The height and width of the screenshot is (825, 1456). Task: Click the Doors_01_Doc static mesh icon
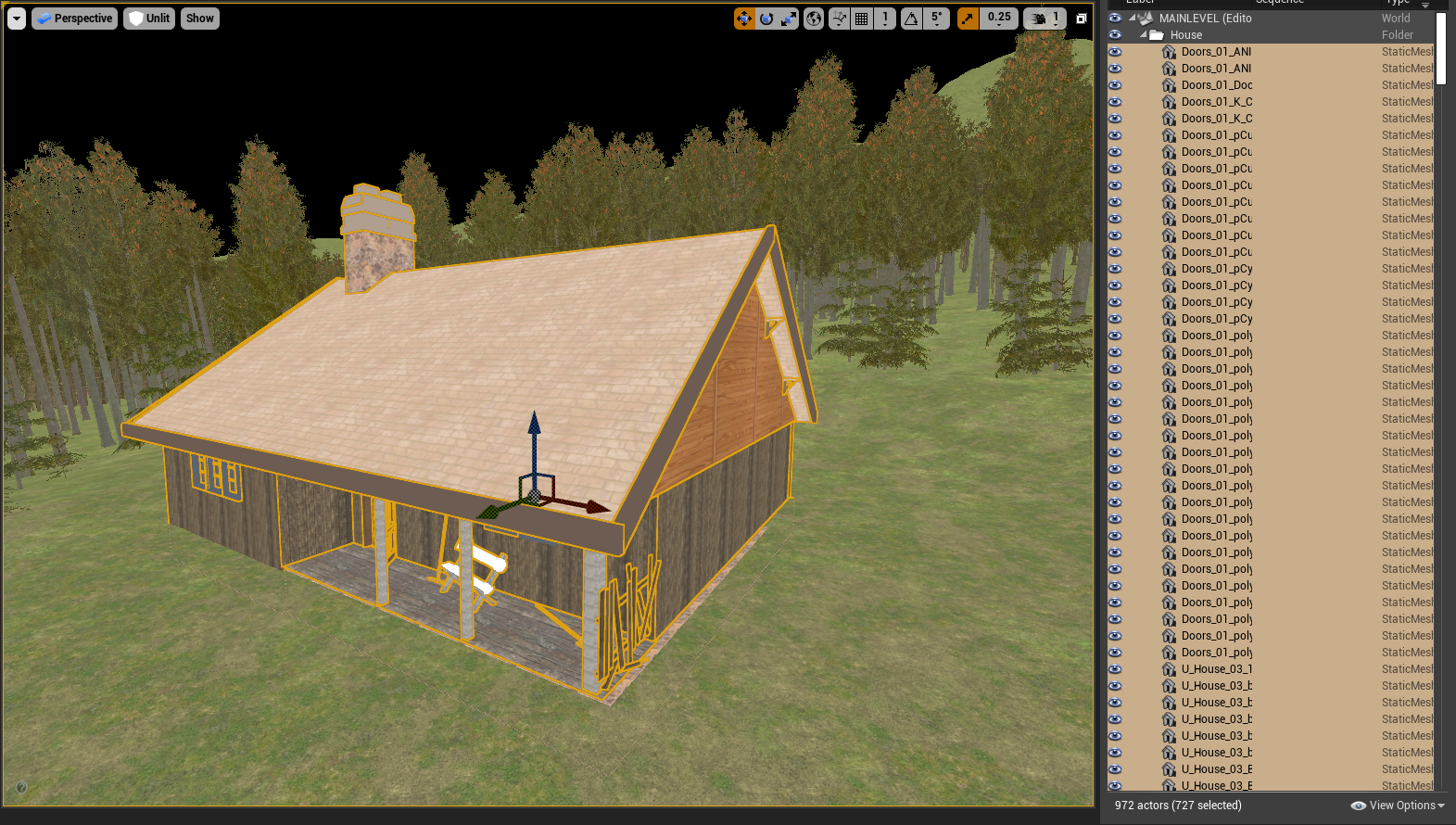tap(1170, 85)
